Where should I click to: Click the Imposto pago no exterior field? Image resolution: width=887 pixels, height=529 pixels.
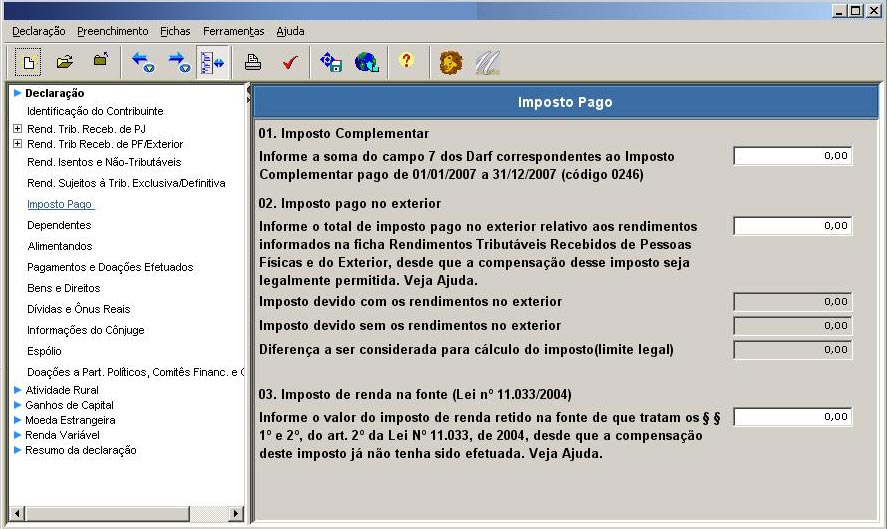(792, 226)
